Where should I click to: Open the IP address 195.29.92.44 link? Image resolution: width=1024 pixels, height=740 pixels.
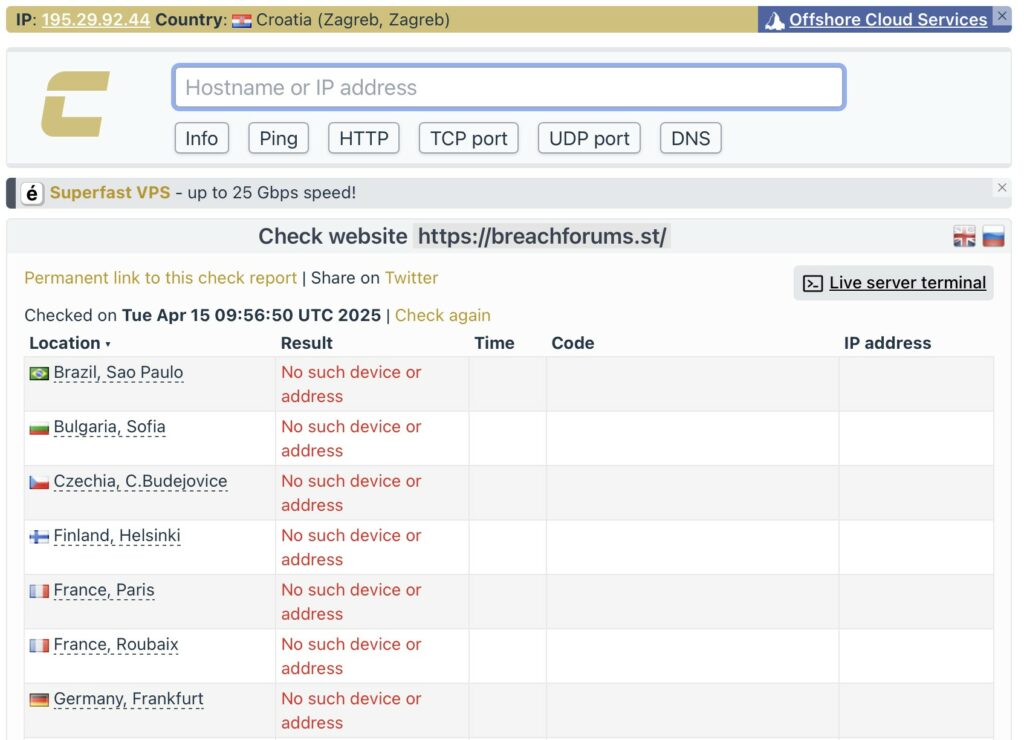point(95,20)
